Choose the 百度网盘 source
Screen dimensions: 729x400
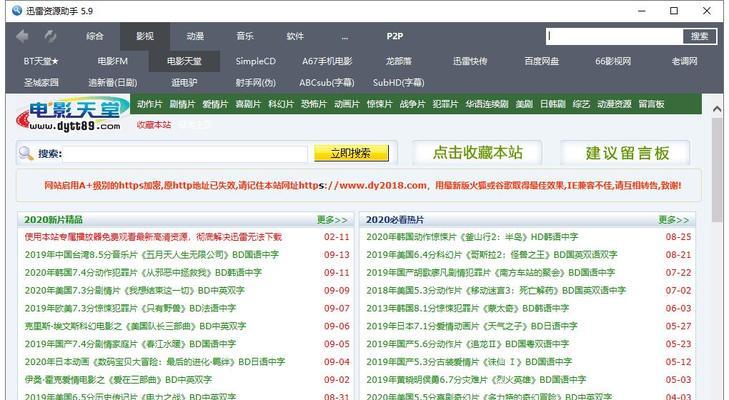tap(542, 61)
